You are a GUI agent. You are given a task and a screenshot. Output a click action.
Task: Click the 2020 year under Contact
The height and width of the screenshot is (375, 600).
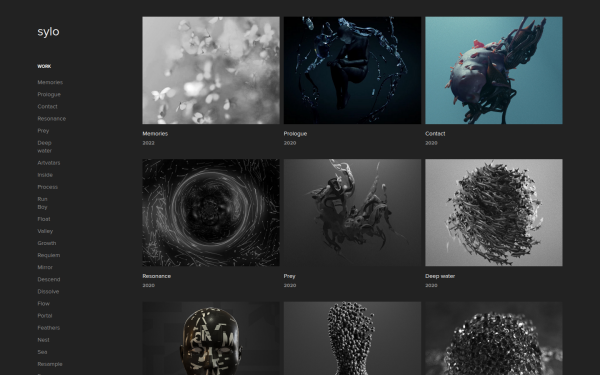point(431,143)
